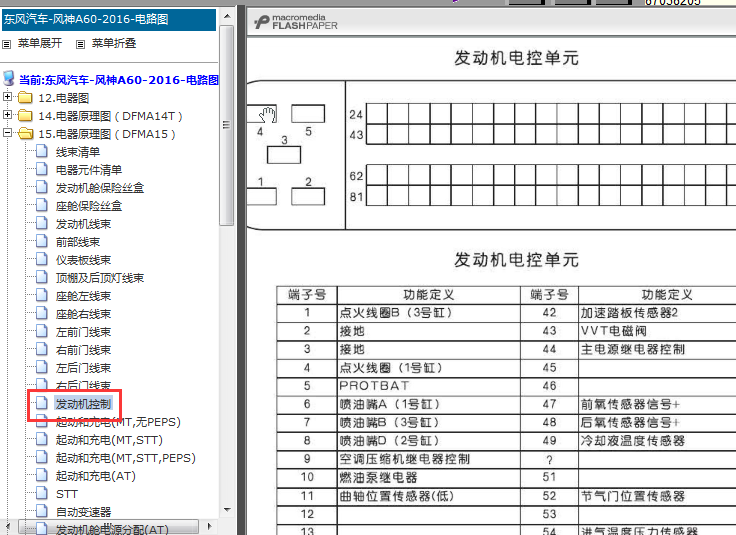736x535 pixels.
Task: Click the document icon beside 线束清单
Action: (42, 151)
